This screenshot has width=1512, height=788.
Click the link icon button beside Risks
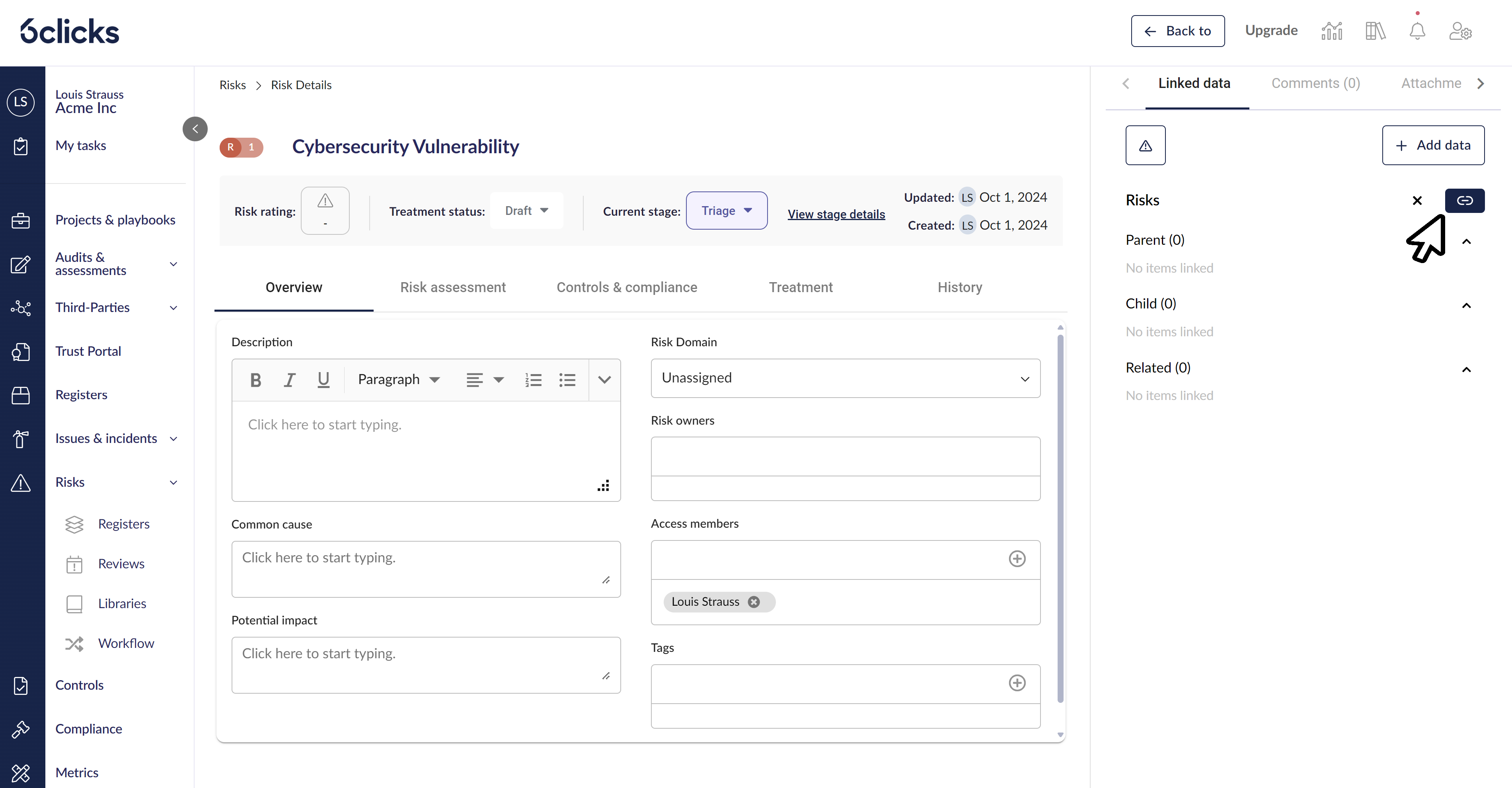pyautogui.click(x=1465, y=201)
